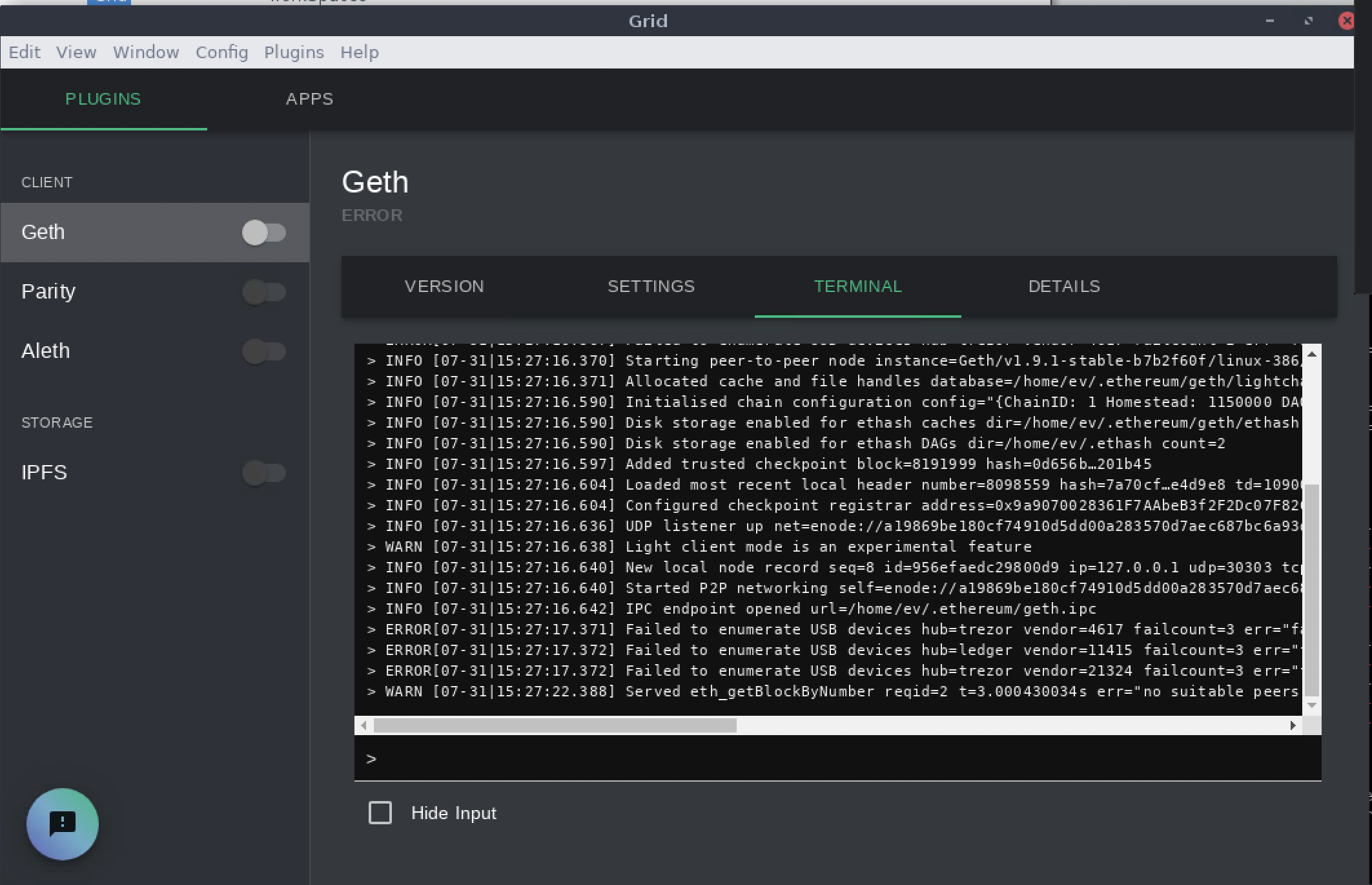
Task: Open the Plugins menu
Action: [x=294, y=52]
